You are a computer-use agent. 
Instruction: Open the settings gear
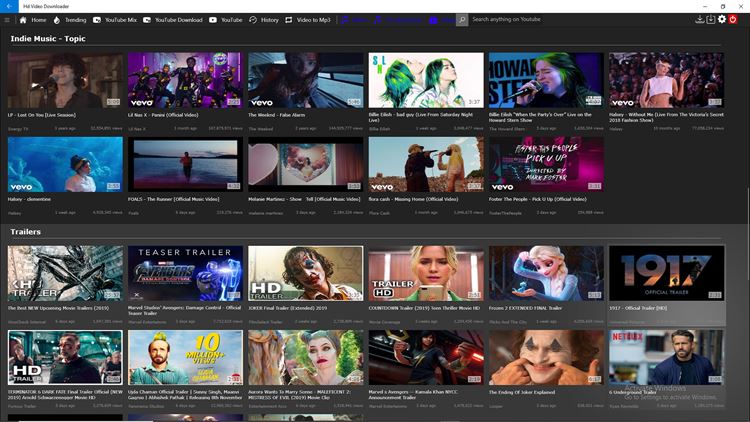click(722, 20)
